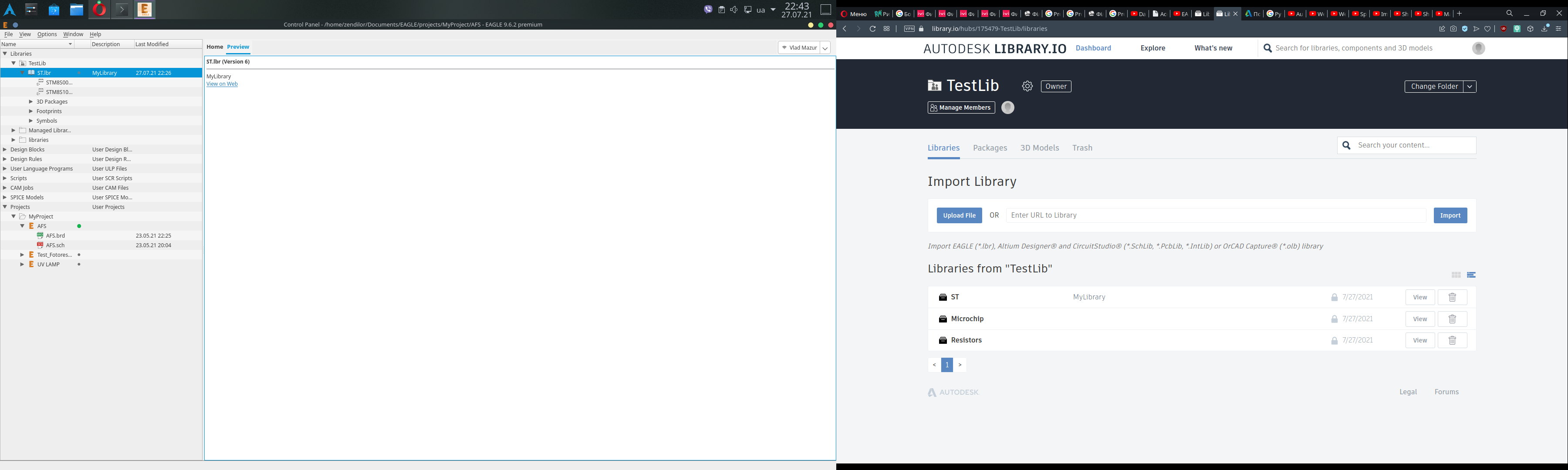Click the Upload File button

point(959,215)
